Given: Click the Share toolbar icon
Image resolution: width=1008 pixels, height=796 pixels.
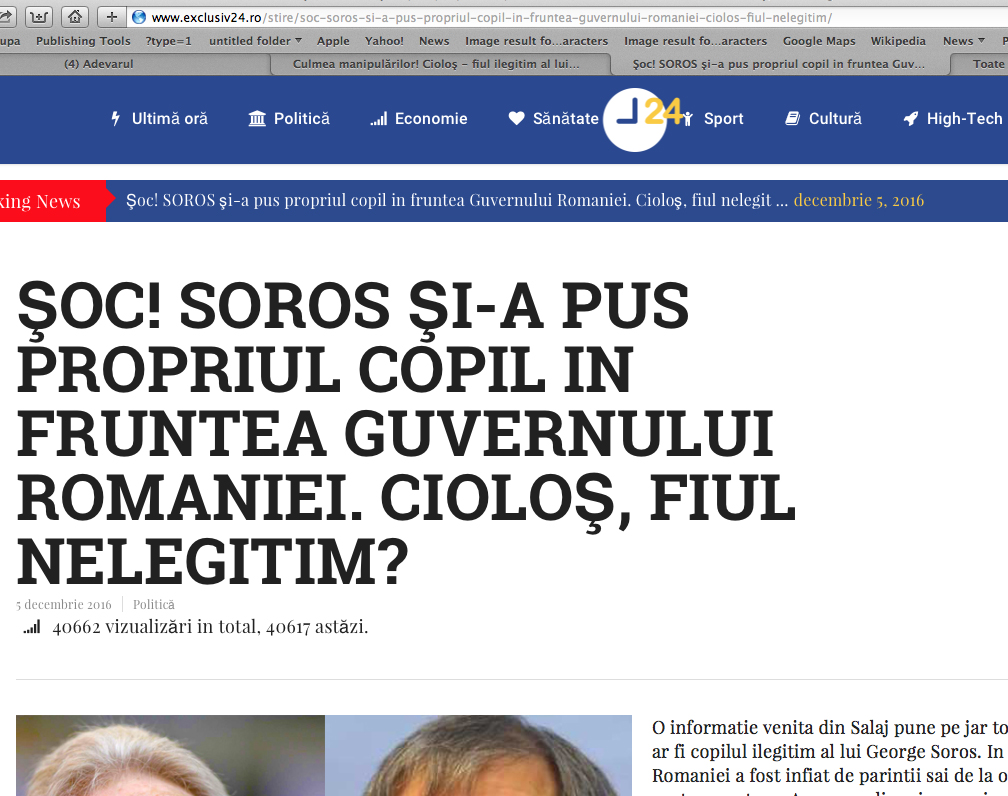Looking at the screenshot, I should pyautogui.click(x=6, y=17).
